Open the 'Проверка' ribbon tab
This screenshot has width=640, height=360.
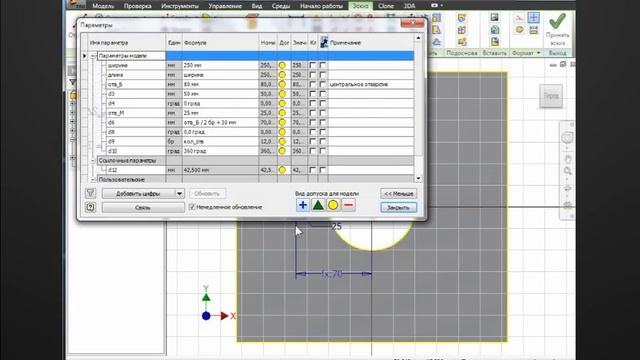point(138,6)
